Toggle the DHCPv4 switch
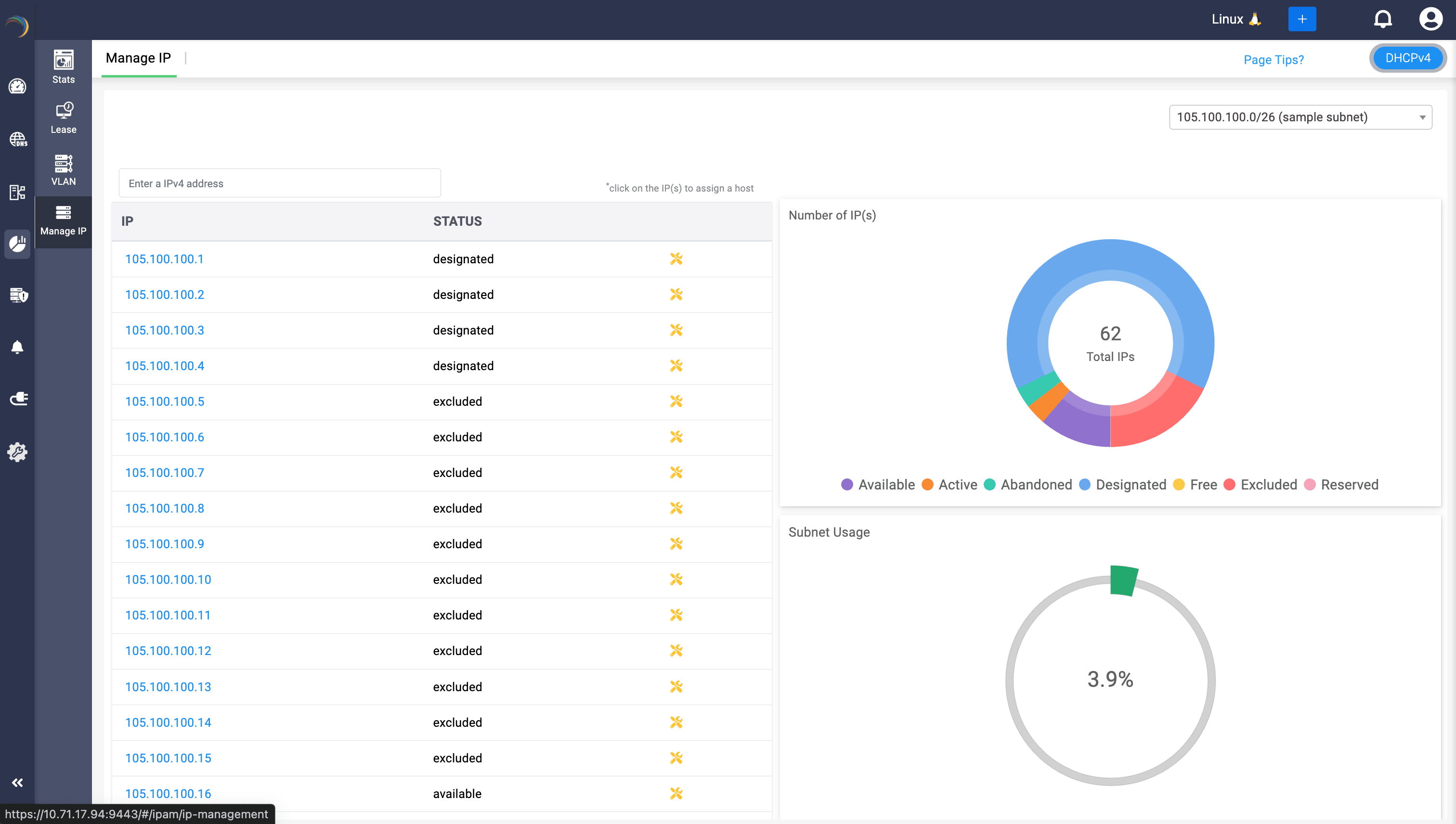Screen dimensions: 1456x824 1407,58
